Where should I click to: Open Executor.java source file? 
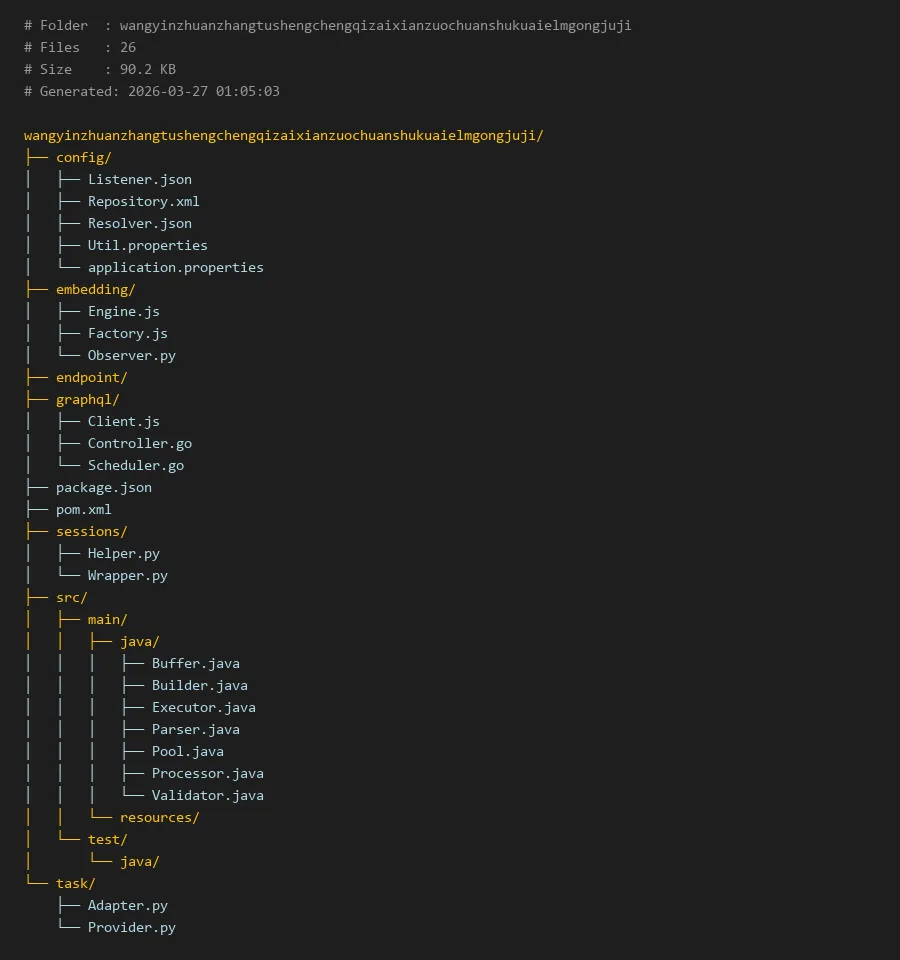203,707
